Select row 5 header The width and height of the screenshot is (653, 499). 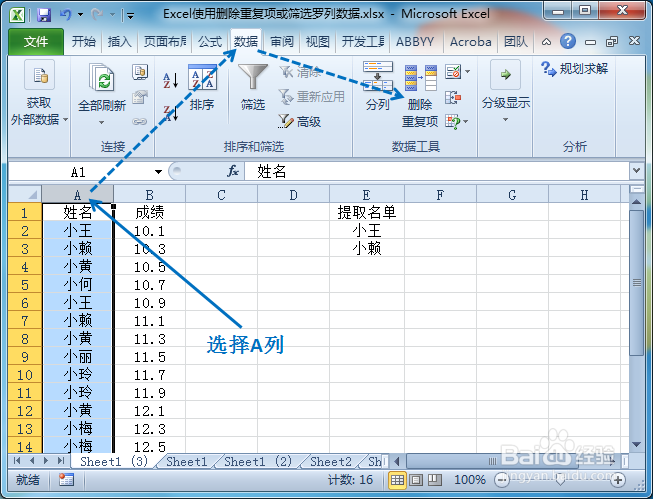pos(25,285)
